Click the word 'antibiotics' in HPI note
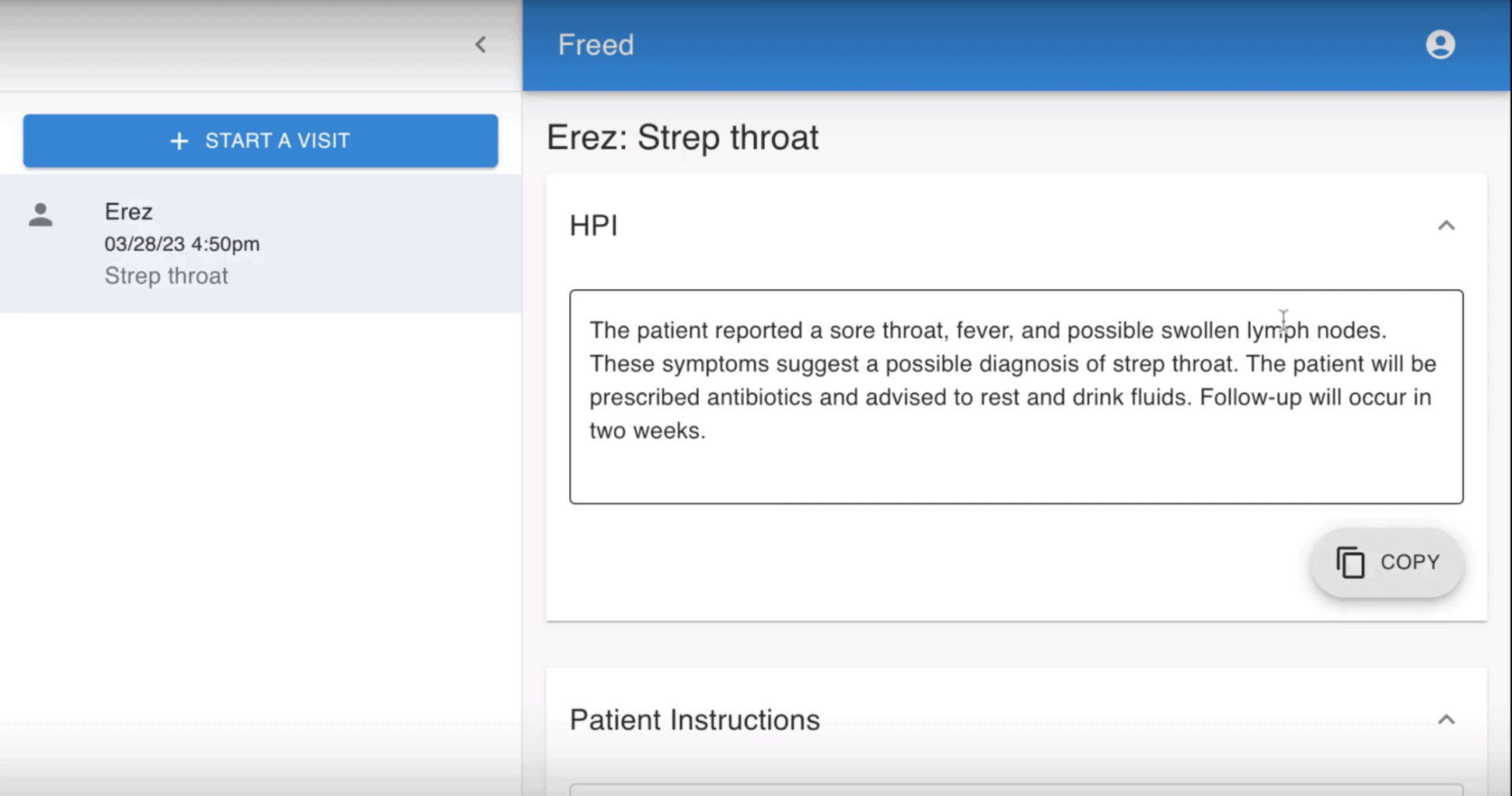 point(759,397)
